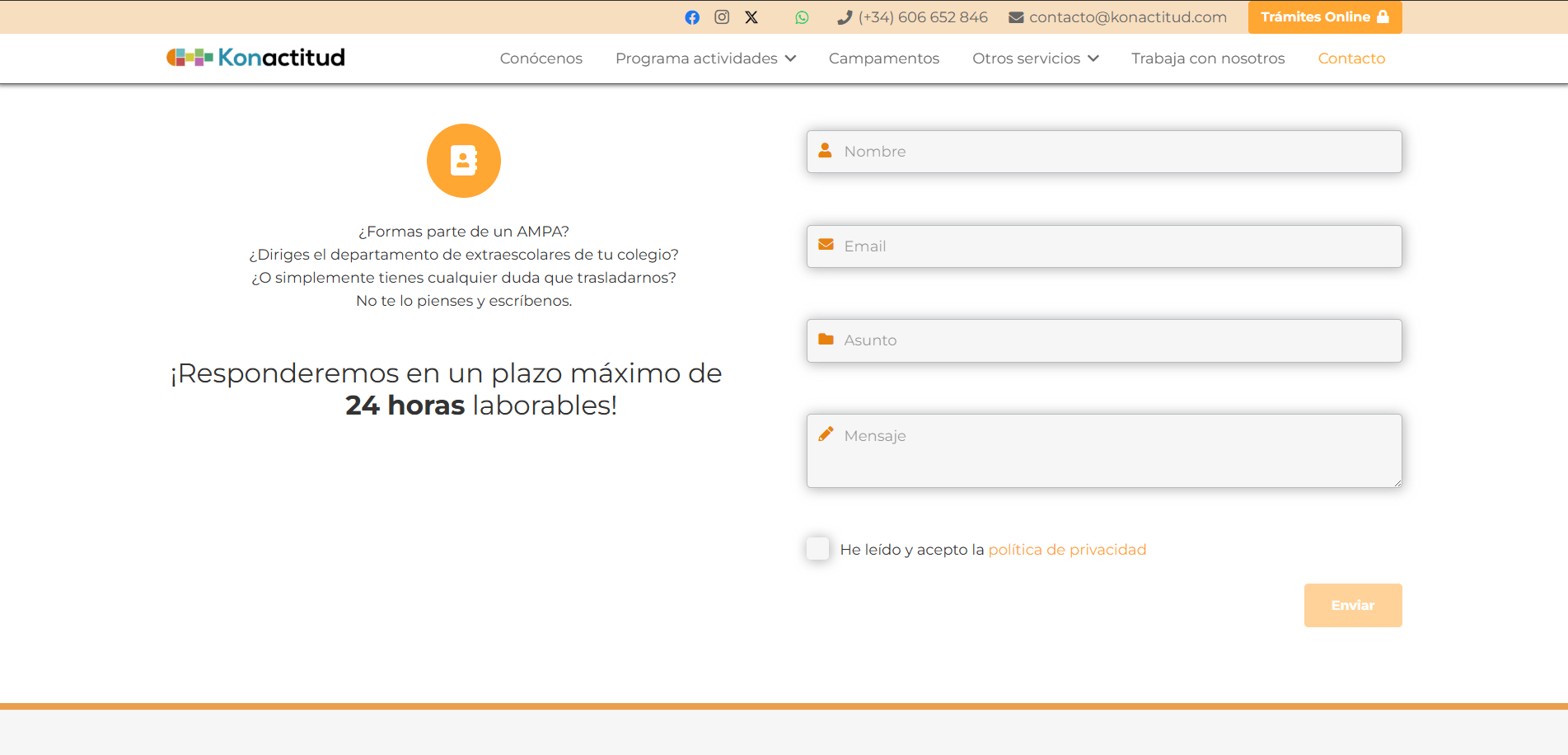Image resolution: width=1568 pixels, height=755 pixels.
Task: Open the política de privacidad link
Action: tap(1067, 550)
